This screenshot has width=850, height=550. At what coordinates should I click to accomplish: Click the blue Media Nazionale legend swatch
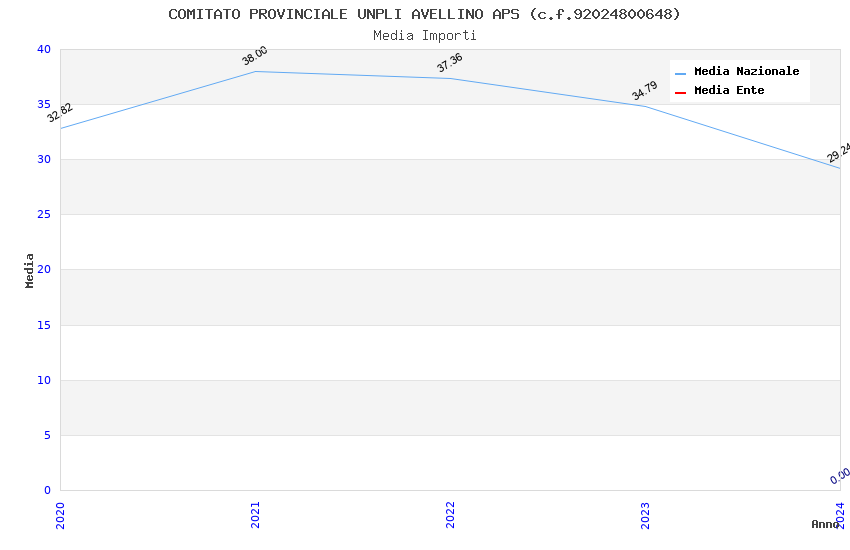pos(680,73)
